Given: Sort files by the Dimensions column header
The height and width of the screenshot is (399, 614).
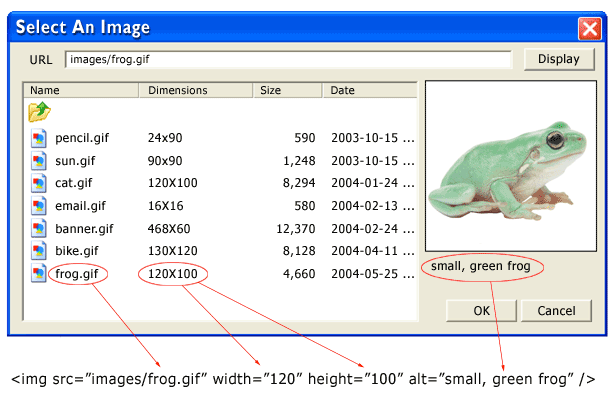Looking at the screenshot, I should click(196, 90).
